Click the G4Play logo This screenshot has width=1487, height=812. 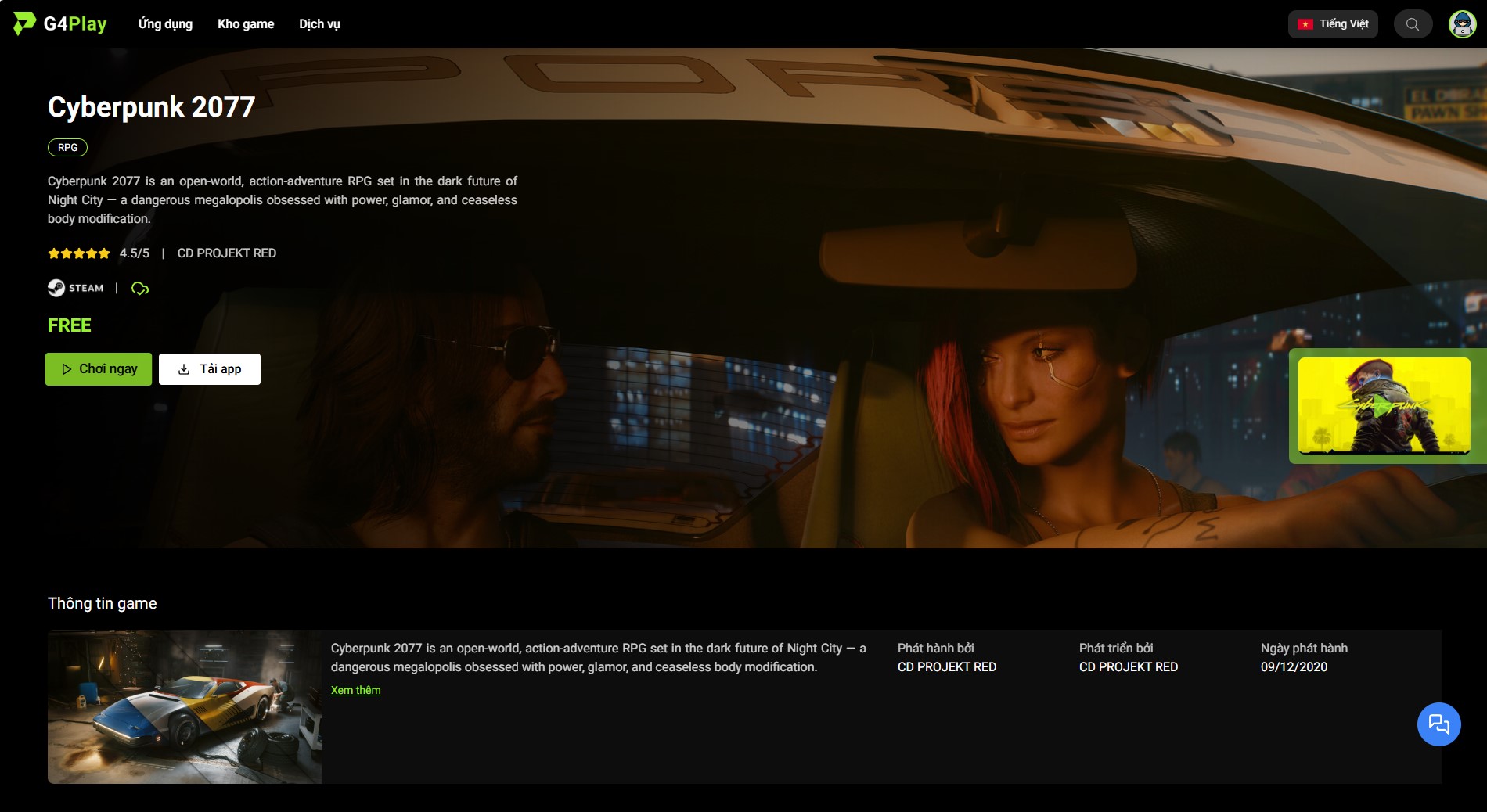coord(60,23)
